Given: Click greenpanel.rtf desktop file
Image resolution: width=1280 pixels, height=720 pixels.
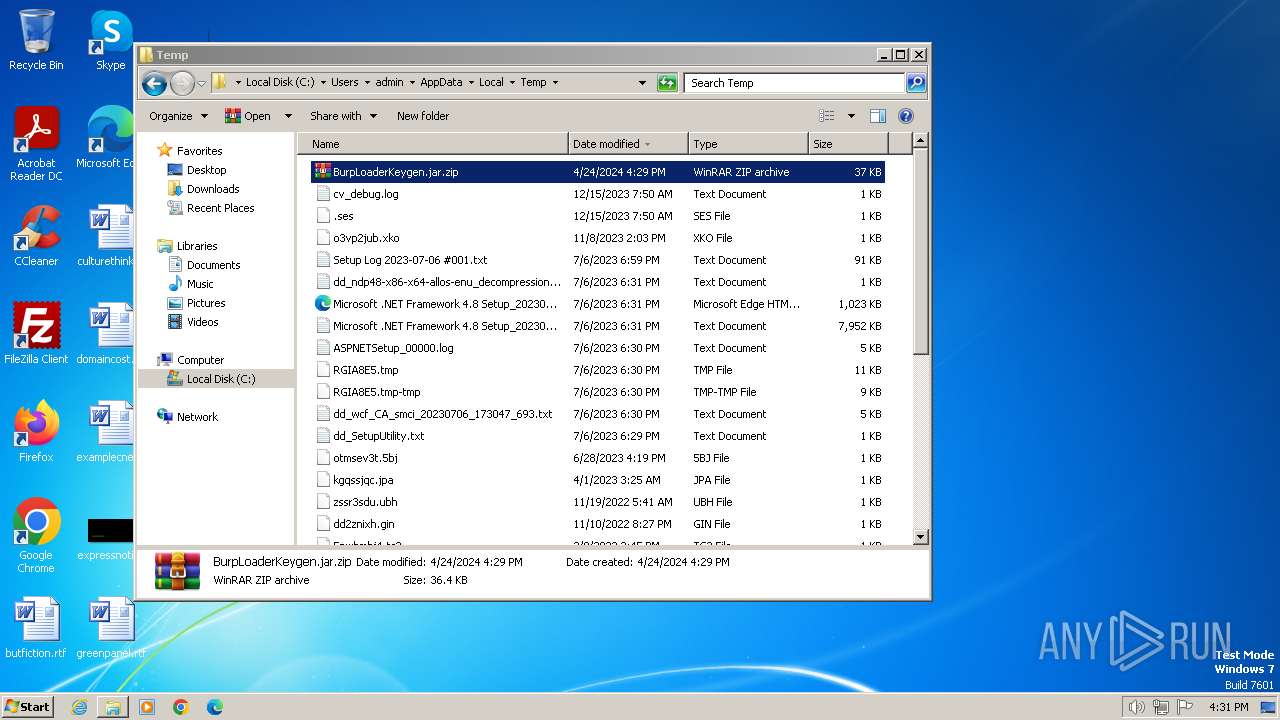Looking at the screenshot, I should (x=110, y=628).
